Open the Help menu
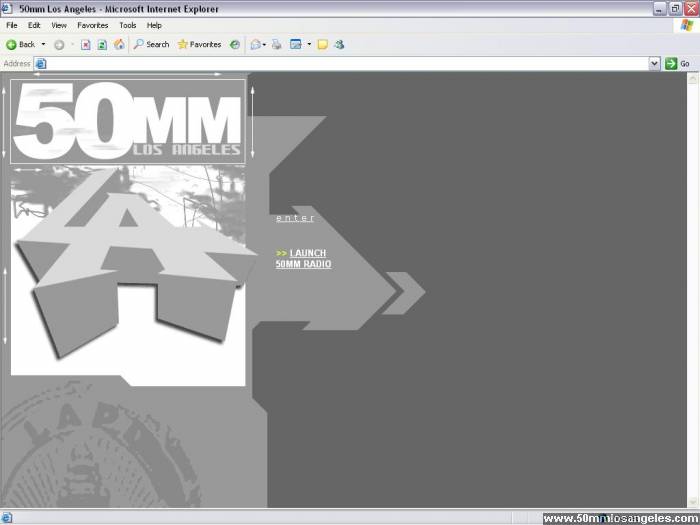Screen dimensions: 700x525 pyautogui.click(x=154, y=25)
